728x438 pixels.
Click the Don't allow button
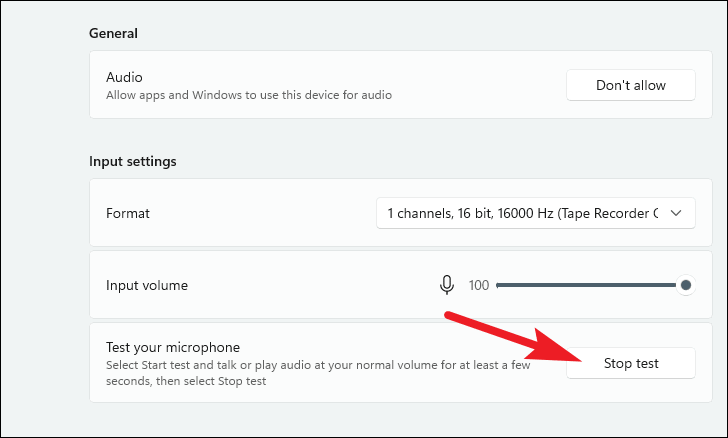(x=630, y=85)
